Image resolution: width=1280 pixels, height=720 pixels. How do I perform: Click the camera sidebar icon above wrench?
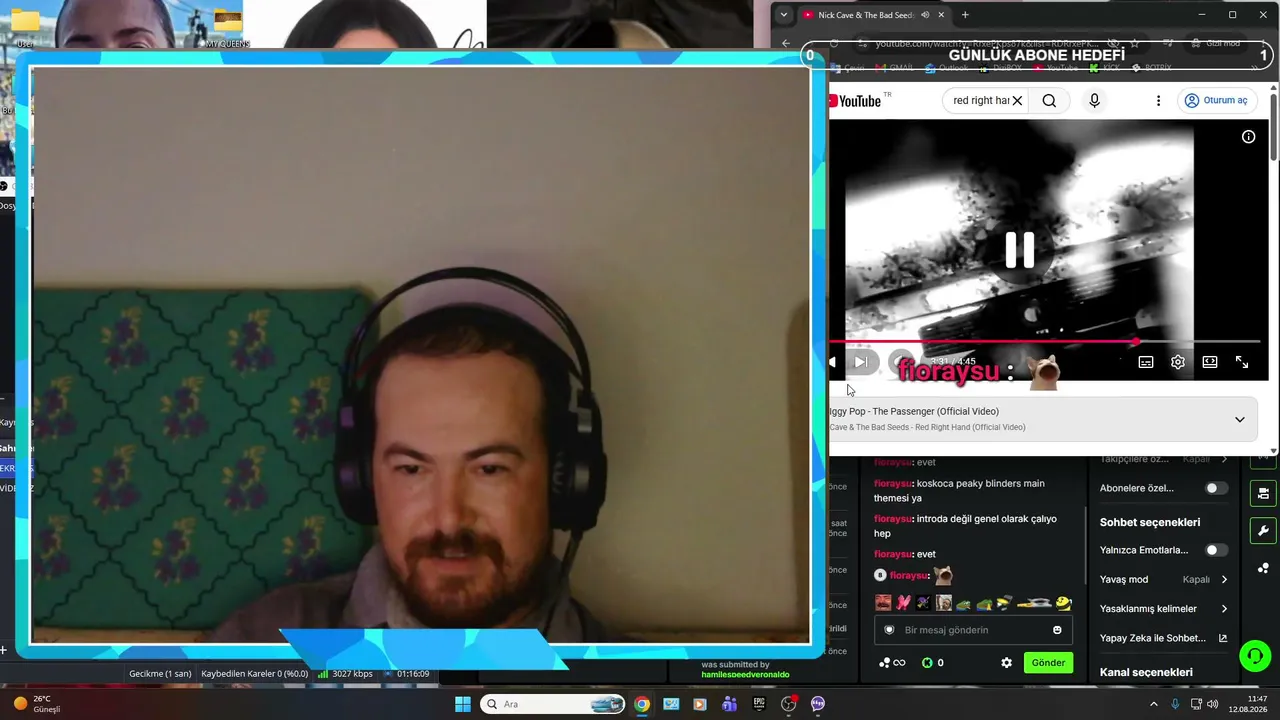pos(1263,494)
